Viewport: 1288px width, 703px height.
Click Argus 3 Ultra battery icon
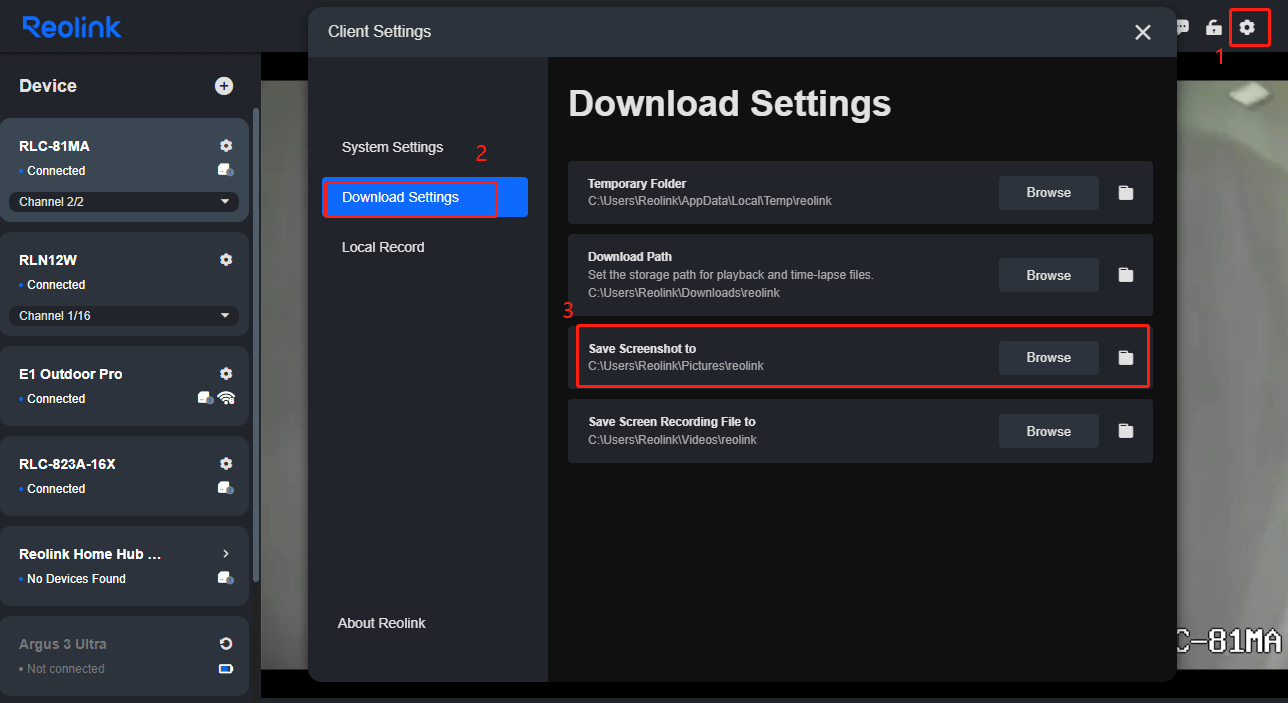[226, 669]
